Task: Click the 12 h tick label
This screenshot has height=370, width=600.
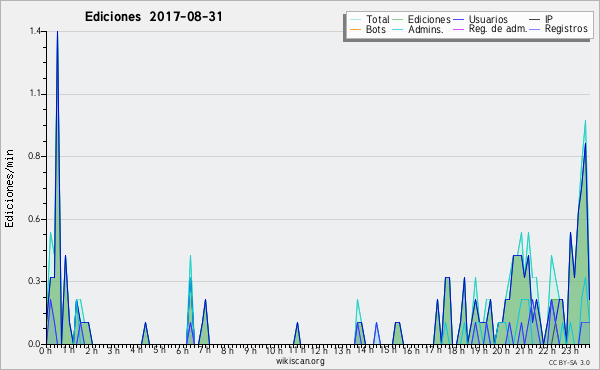Action: tap(318, 350)
